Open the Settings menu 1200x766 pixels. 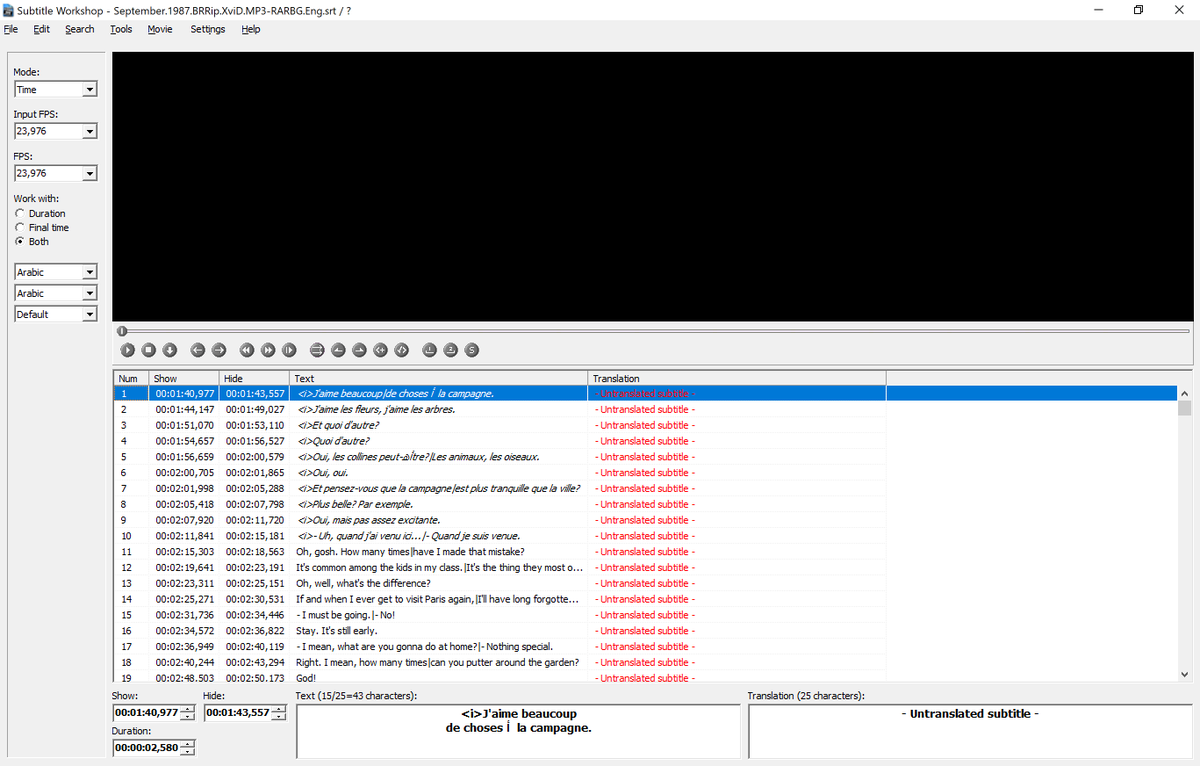click(208, 29)
